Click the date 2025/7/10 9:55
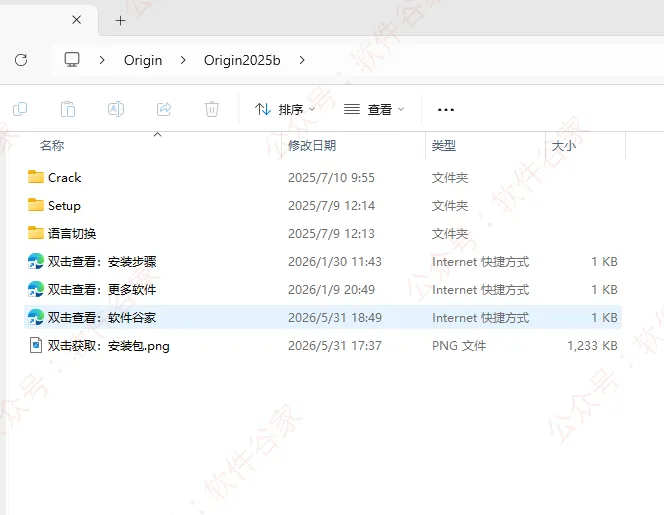Viewport: 664px width, 515px height. coord(332,177)
